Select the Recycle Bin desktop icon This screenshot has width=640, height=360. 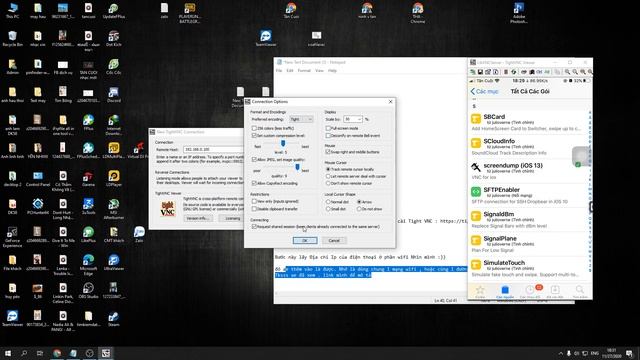click(x=12, y=39)
